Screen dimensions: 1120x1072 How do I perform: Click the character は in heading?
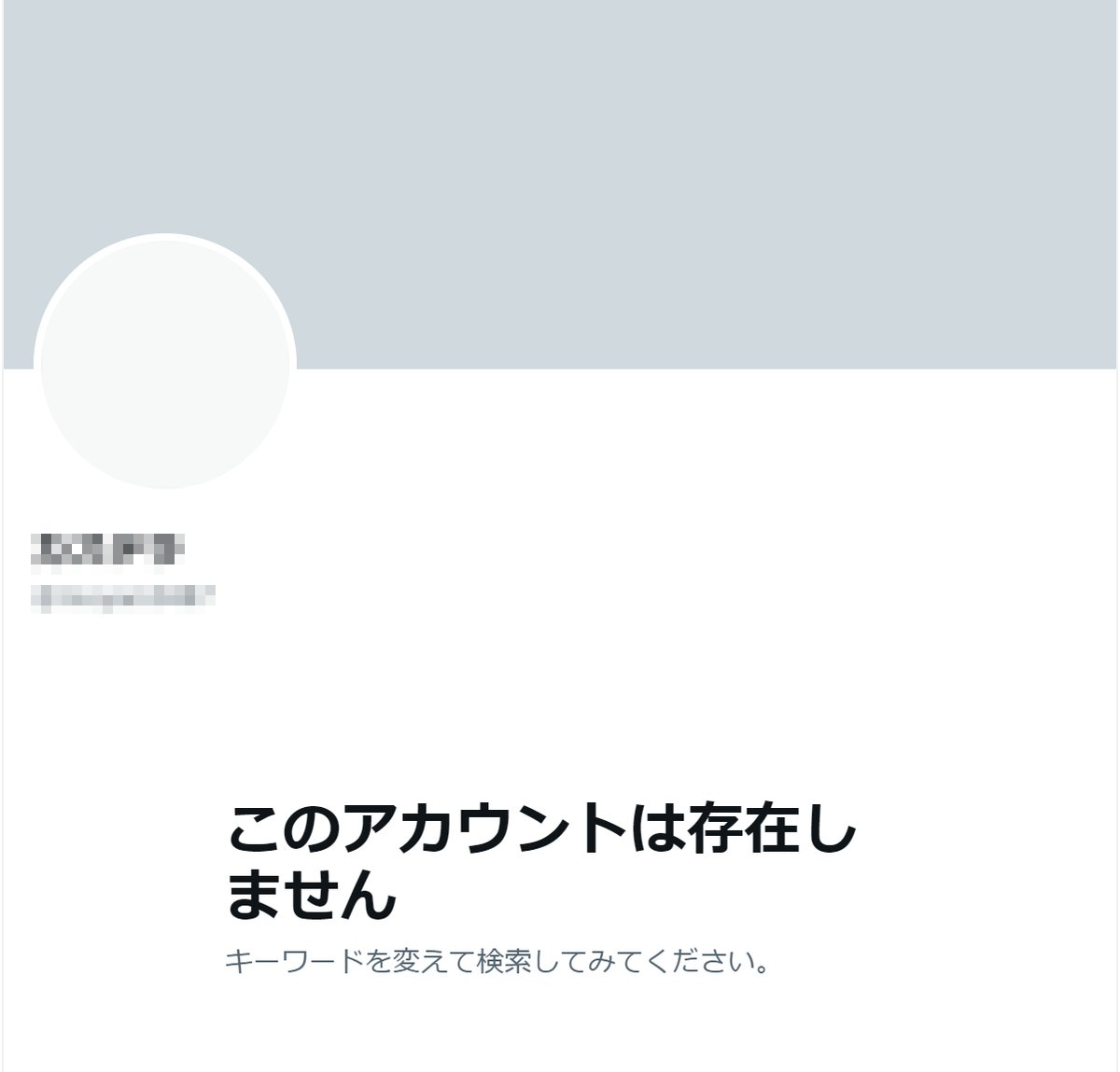[x=654, y=828]
